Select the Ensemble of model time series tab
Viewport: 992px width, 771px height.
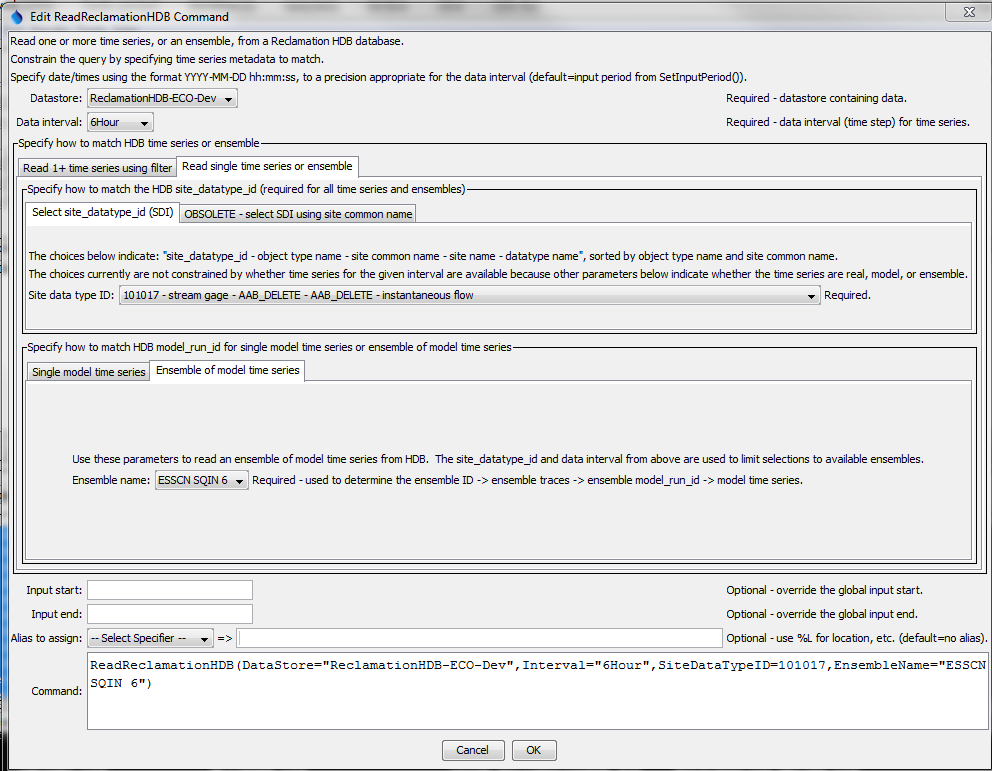[227, 369]
